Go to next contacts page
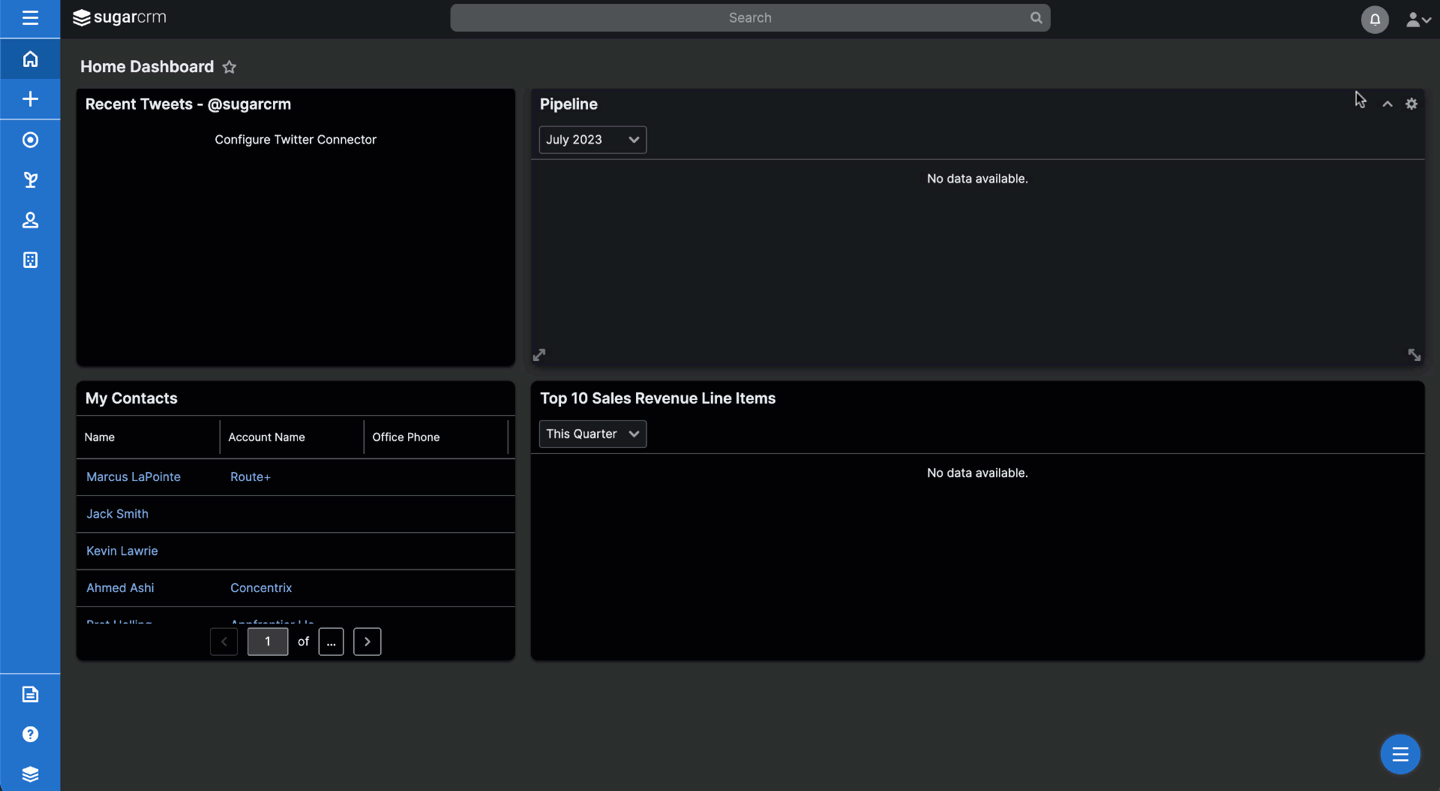 click(x=367, y=642)
